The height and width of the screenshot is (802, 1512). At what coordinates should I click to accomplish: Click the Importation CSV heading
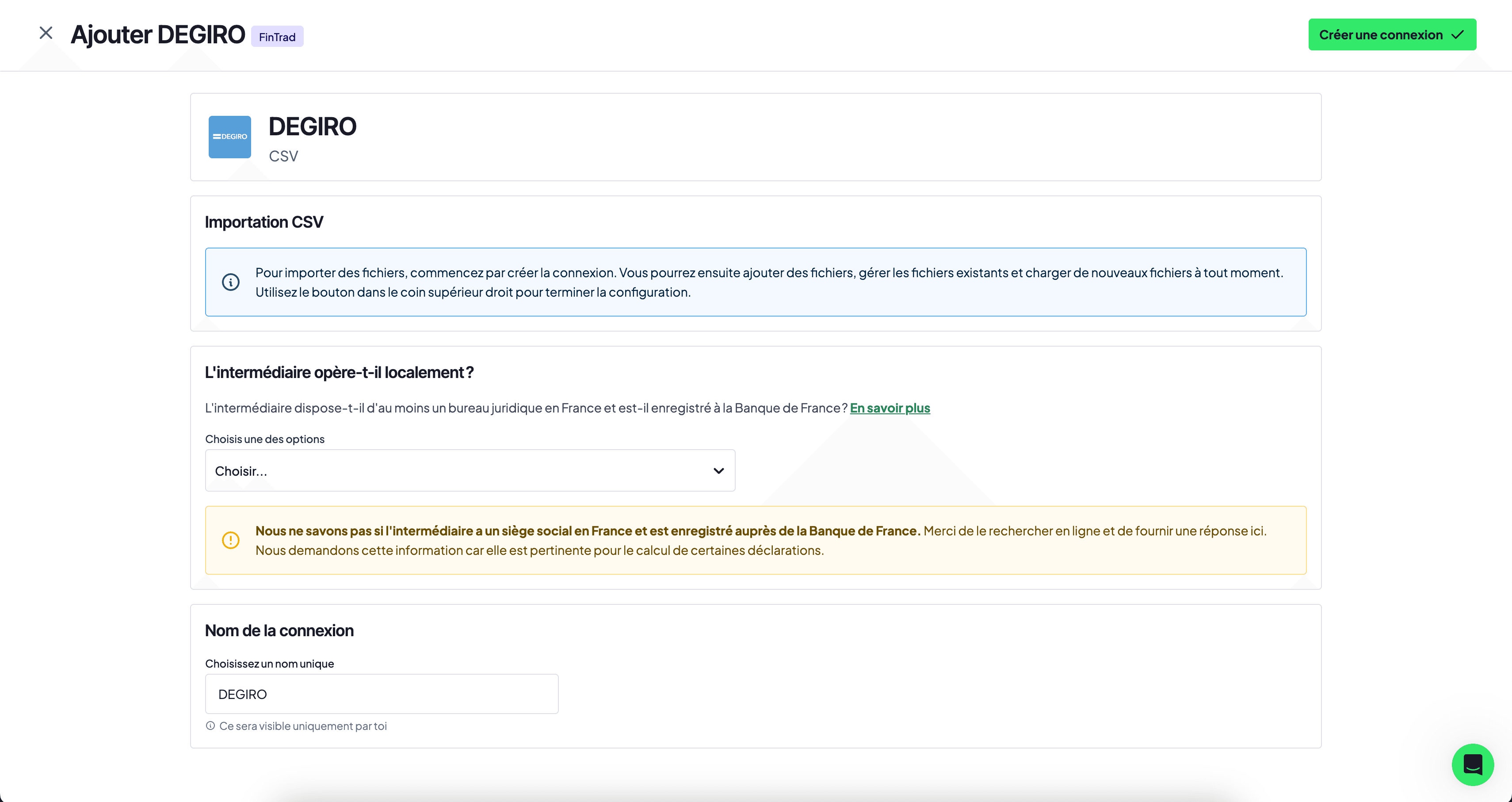click(264, 222)
